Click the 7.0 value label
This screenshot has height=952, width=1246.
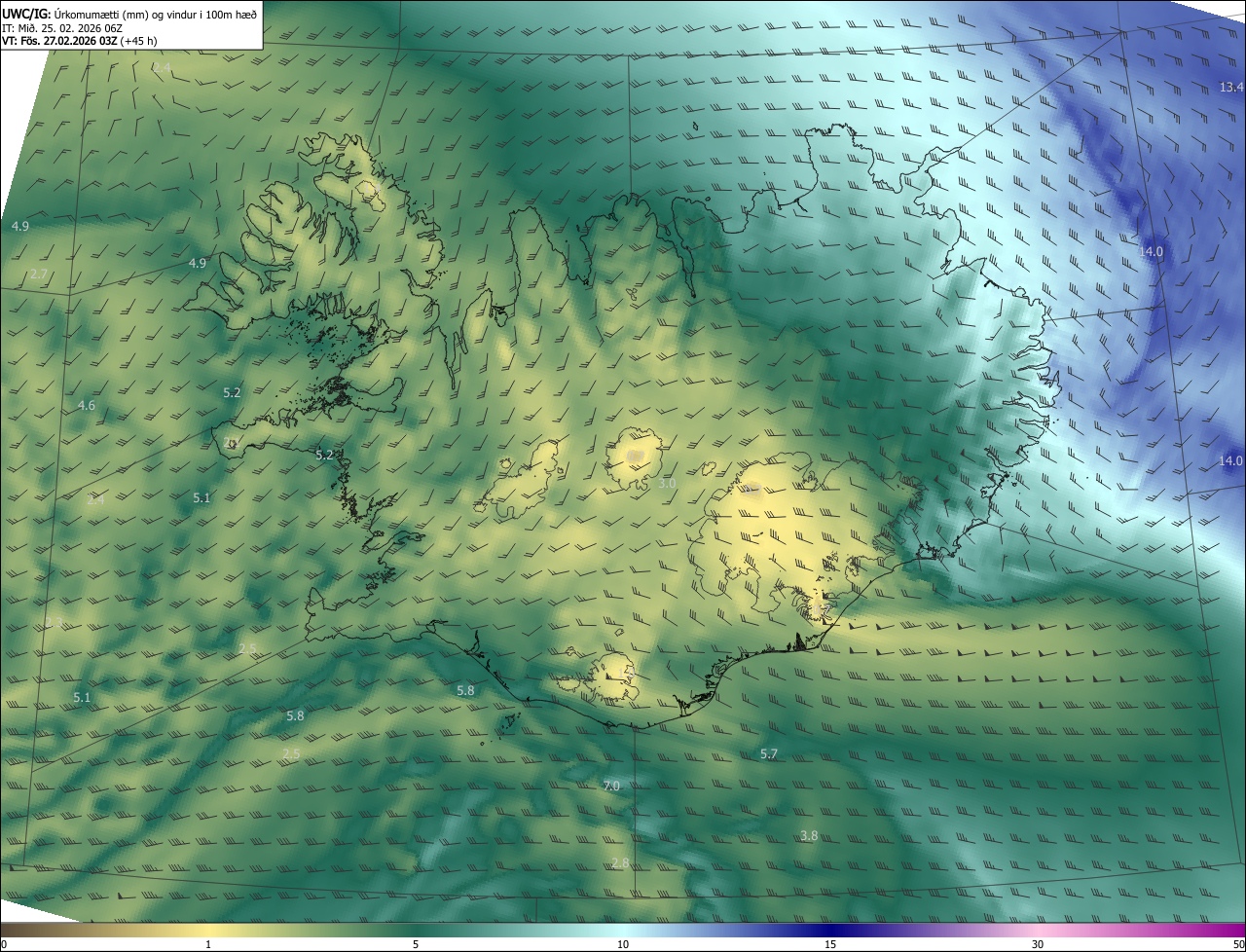coord(611,786)
